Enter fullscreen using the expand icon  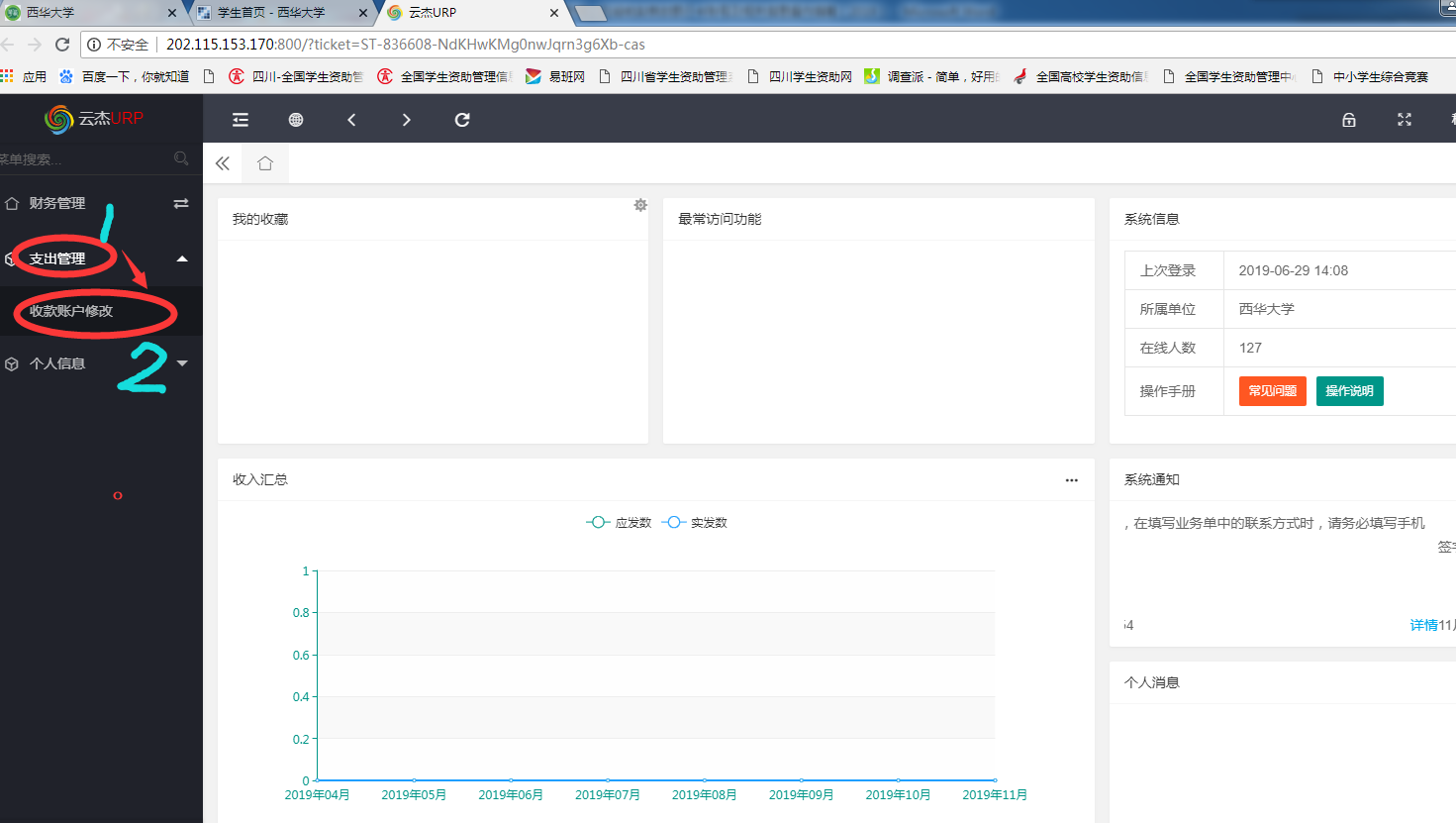(x=1404, y=120)
